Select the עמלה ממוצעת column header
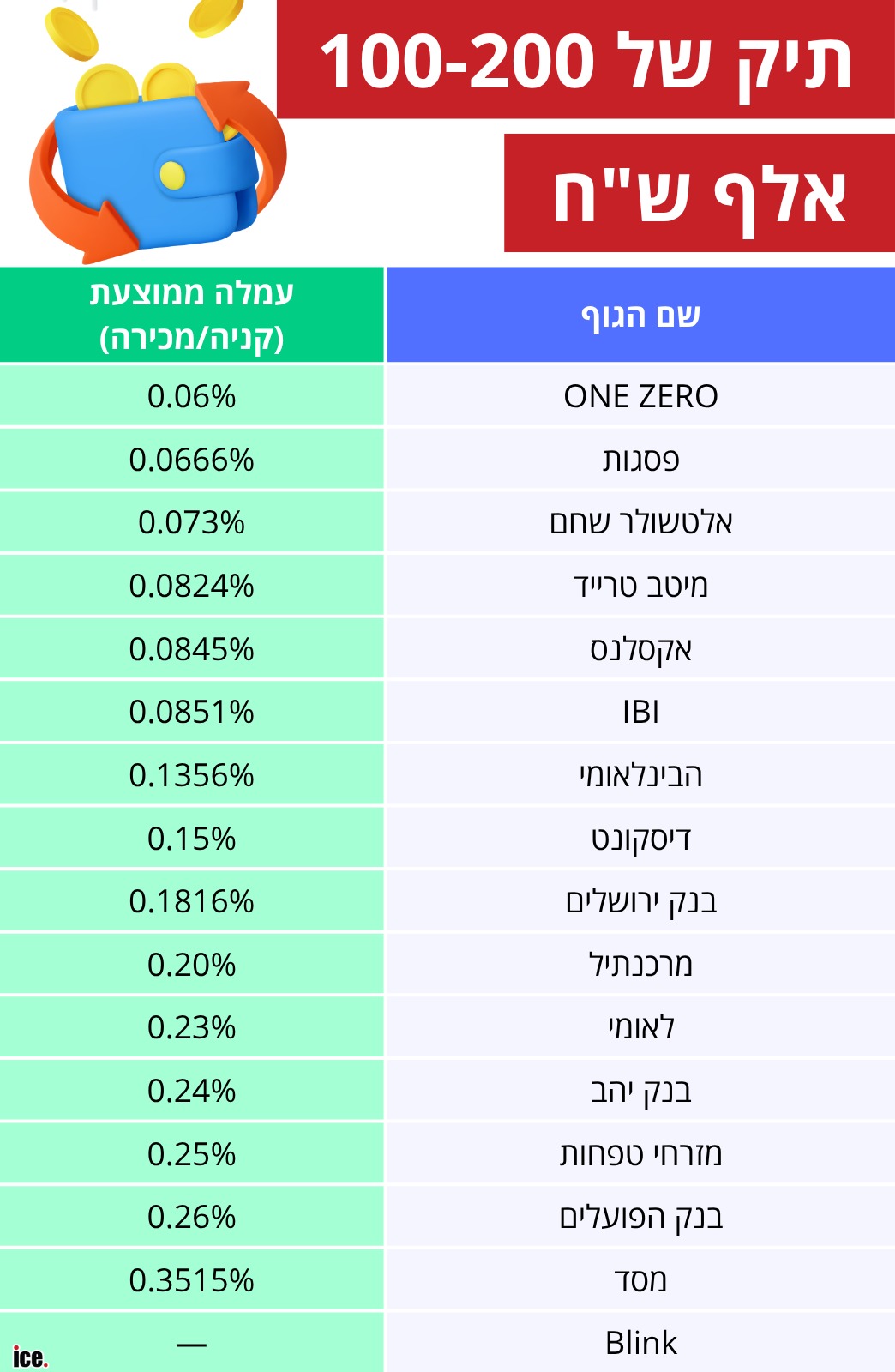 191,315
